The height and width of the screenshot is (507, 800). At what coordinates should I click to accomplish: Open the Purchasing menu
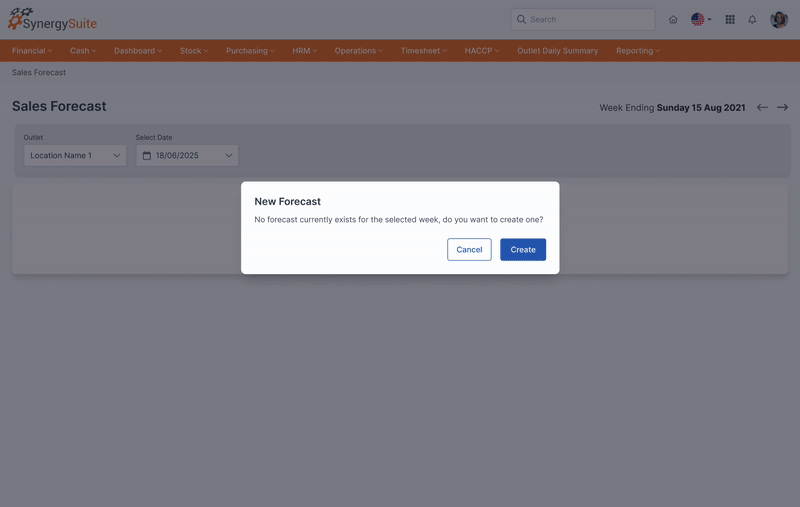(x=250, y=50)
